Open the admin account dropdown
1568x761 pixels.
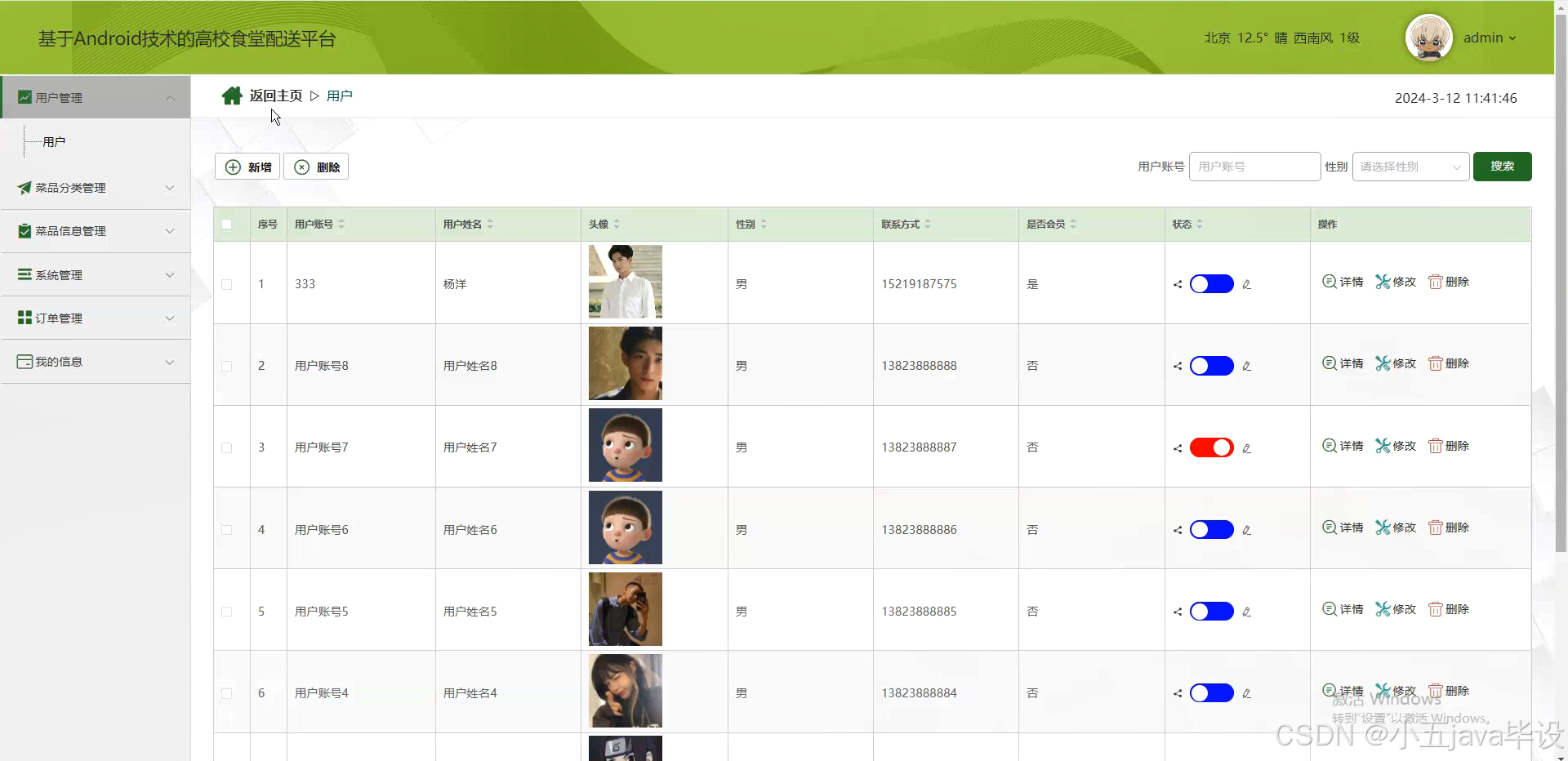[x=1490, y=38]
